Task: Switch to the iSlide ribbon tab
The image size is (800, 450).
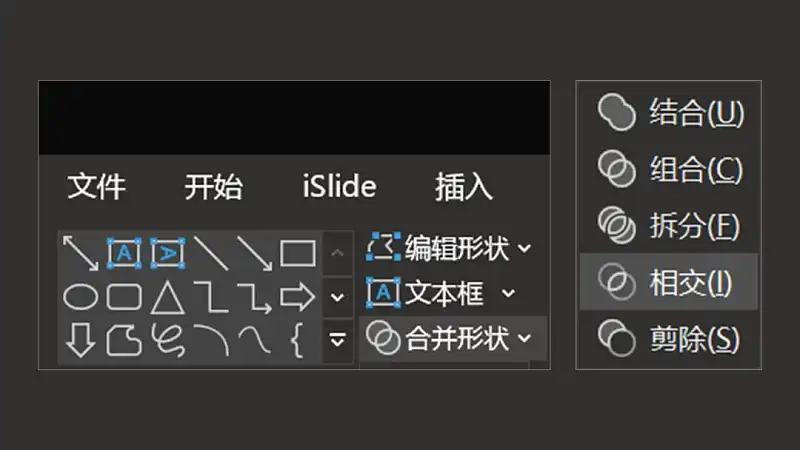Action: [339, 186]
